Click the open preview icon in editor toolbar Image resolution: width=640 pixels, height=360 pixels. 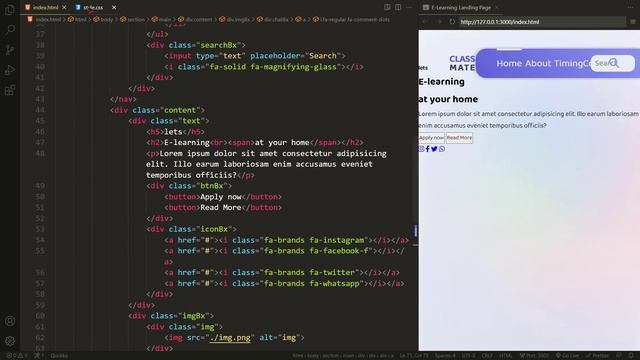[387, 7]
